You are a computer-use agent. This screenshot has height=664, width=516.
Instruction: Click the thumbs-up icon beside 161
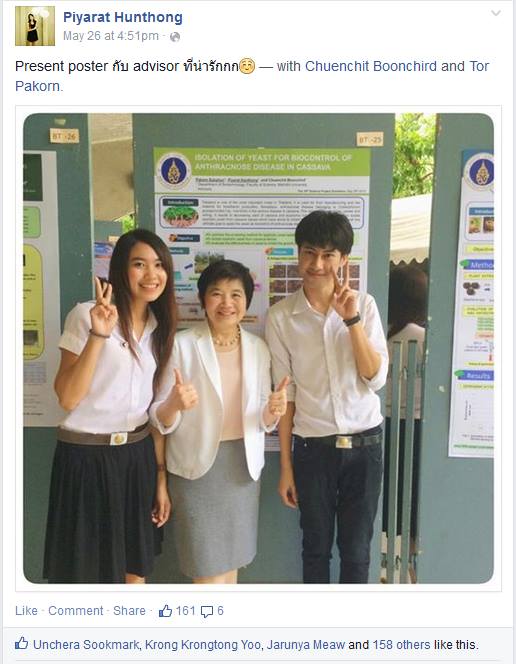point(166,611)
